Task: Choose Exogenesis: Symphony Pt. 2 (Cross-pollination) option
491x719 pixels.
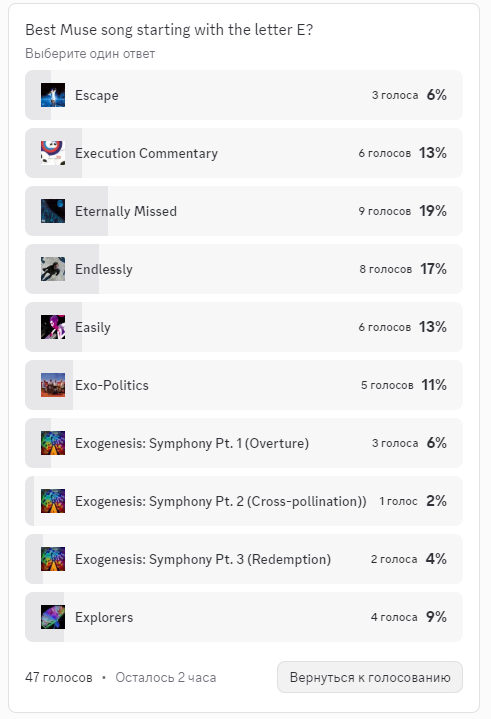Action: pos(244,501)
